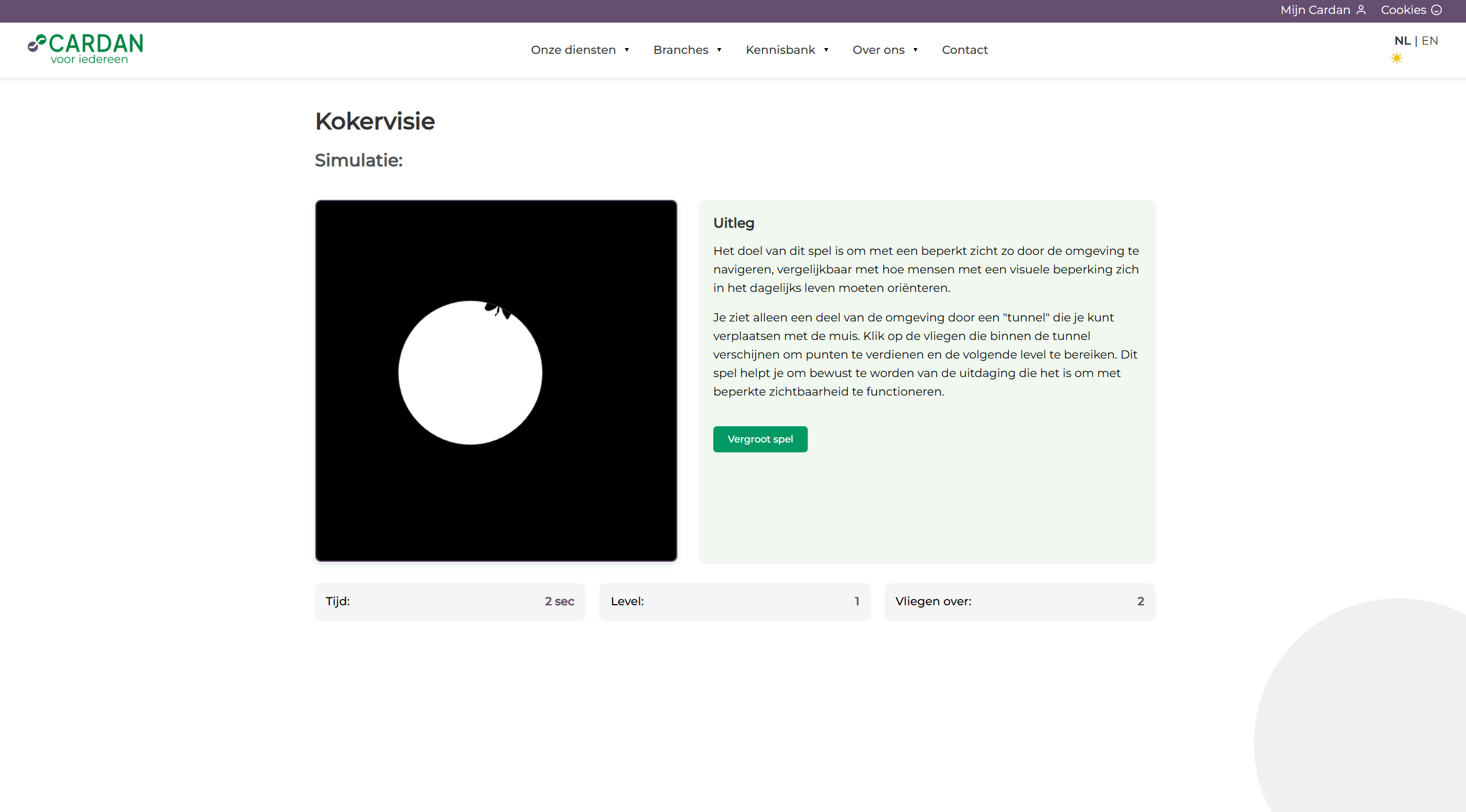This screenshot has height=812, width=1466.
Task: Click the Cardan logo
Action: 85,49
